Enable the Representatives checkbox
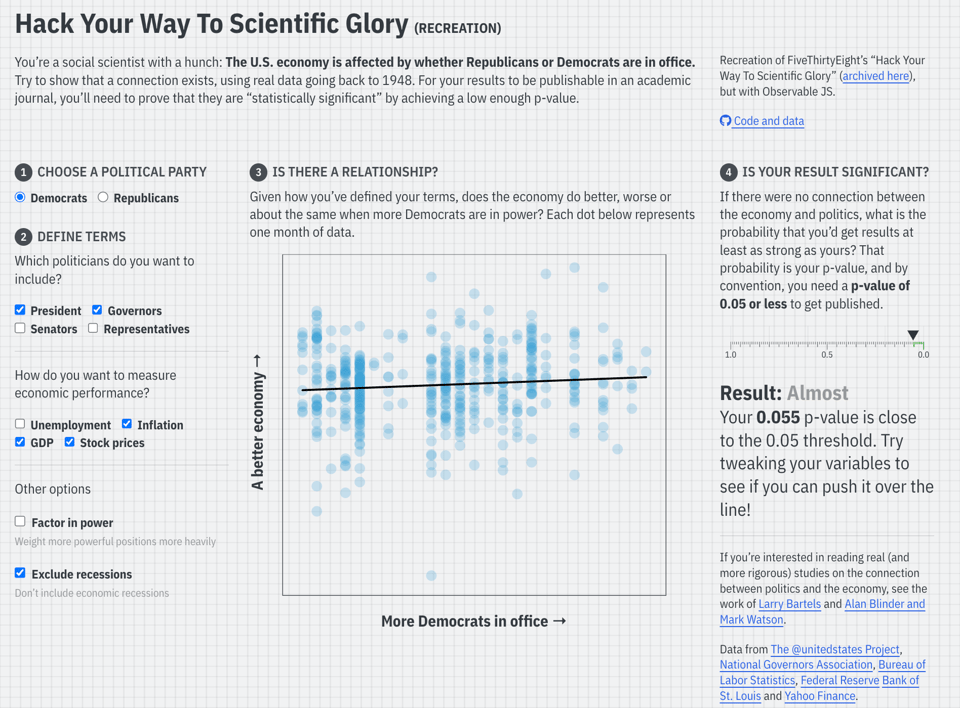Viewport: 960px width, 708px height. coord(93,328)
